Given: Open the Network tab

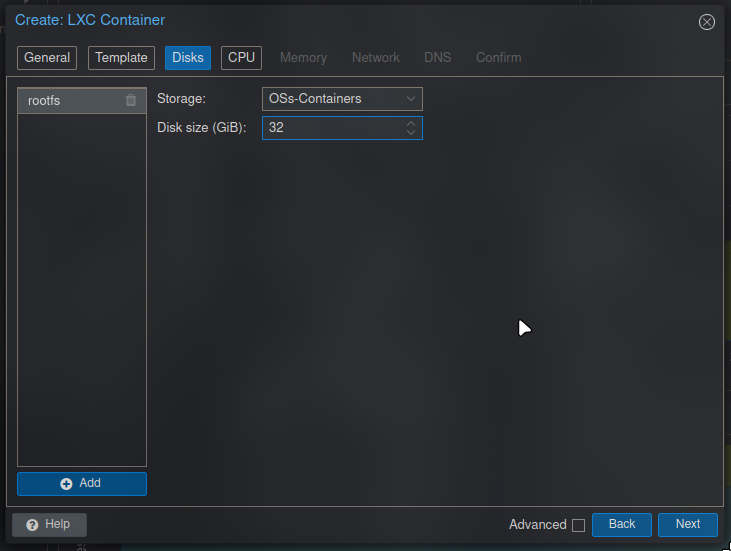Looking at the screenshot, I should click(x=375, y=58).
